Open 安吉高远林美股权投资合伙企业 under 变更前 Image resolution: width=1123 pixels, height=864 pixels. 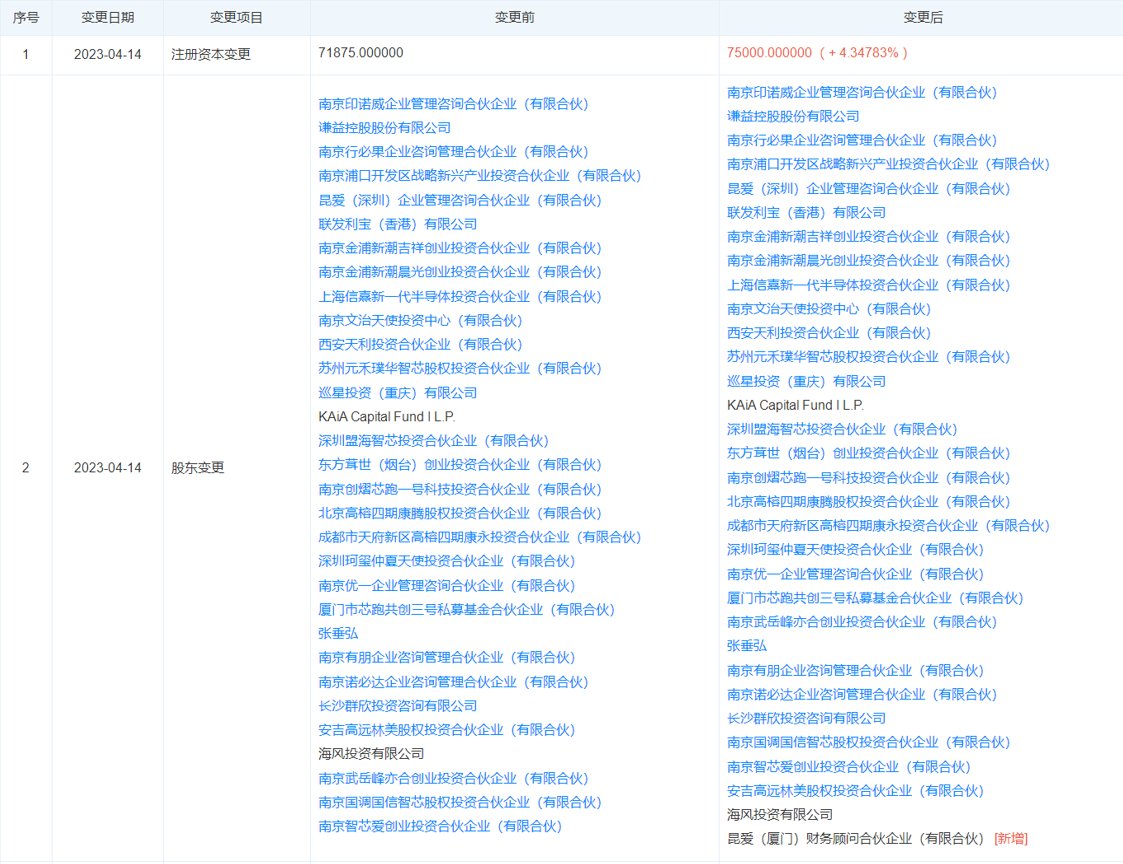[447, 730]
